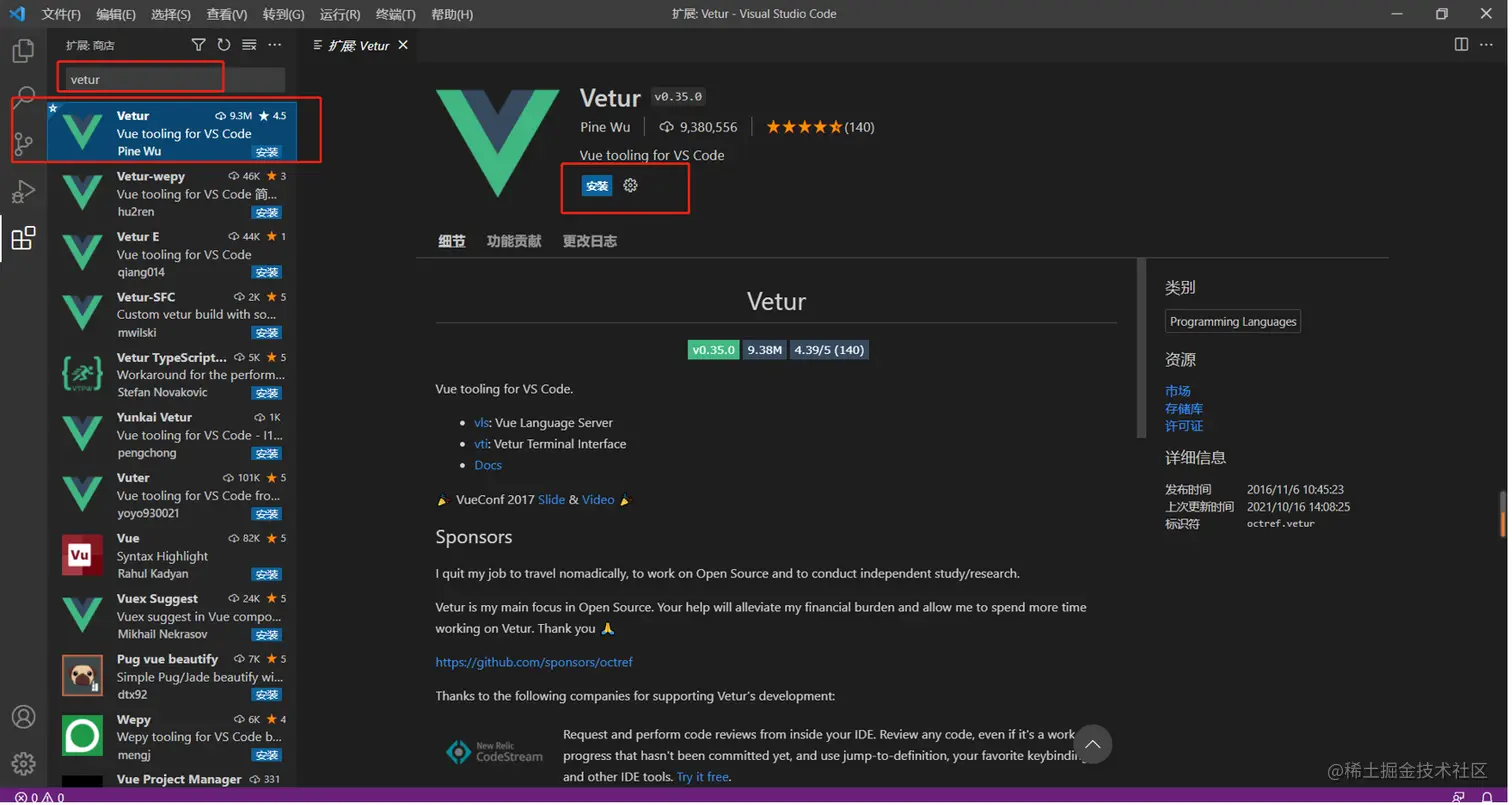Open the 许可证 resource link
Image resolution: width=1512 pixels, height=805 pixels.
click(1184, 426)
